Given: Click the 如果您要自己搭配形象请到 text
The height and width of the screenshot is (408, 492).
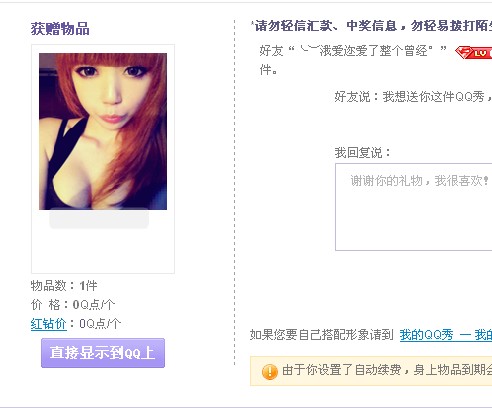Looking at the screenshot, I should [322, 335].
